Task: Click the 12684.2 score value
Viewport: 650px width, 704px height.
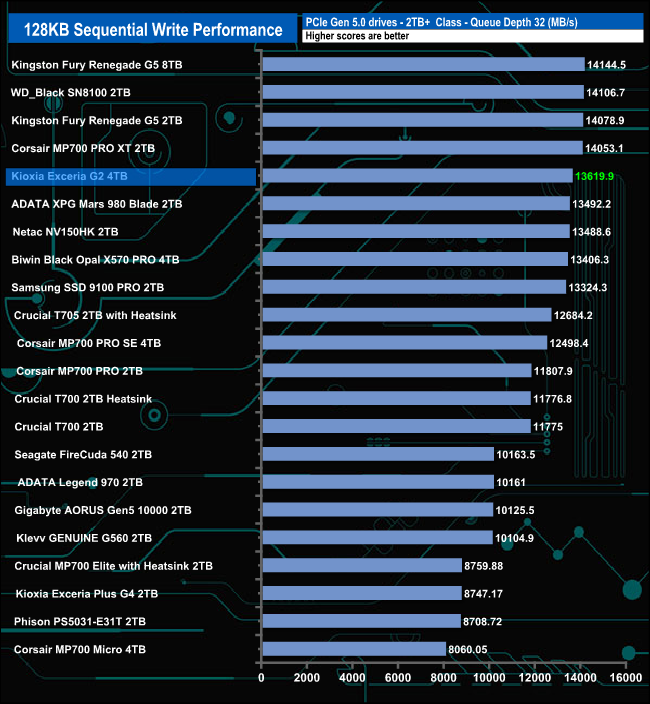Action: pyautogui.click(x=573, y=315)
